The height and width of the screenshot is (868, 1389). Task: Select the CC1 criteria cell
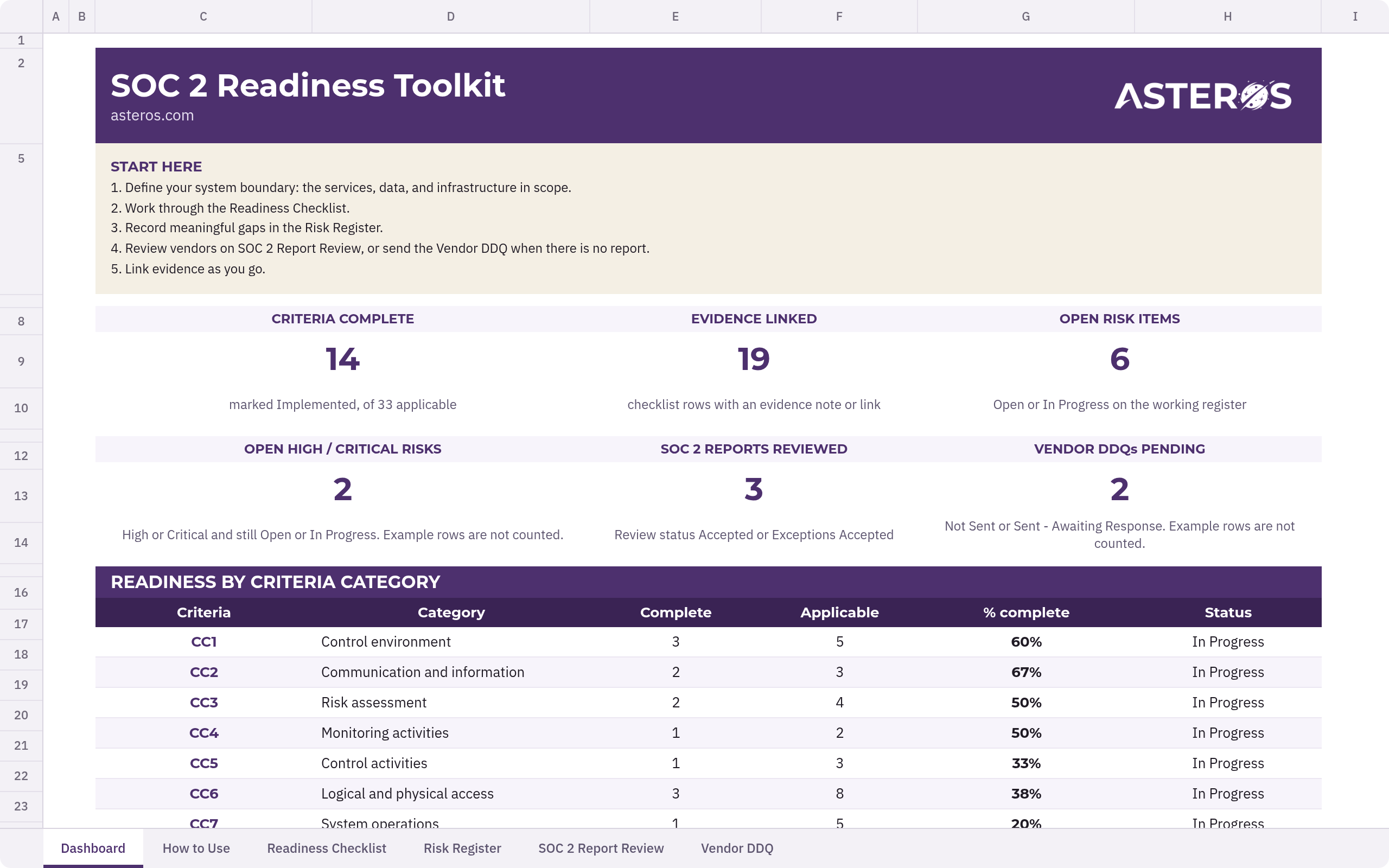[x=204, y=642]
